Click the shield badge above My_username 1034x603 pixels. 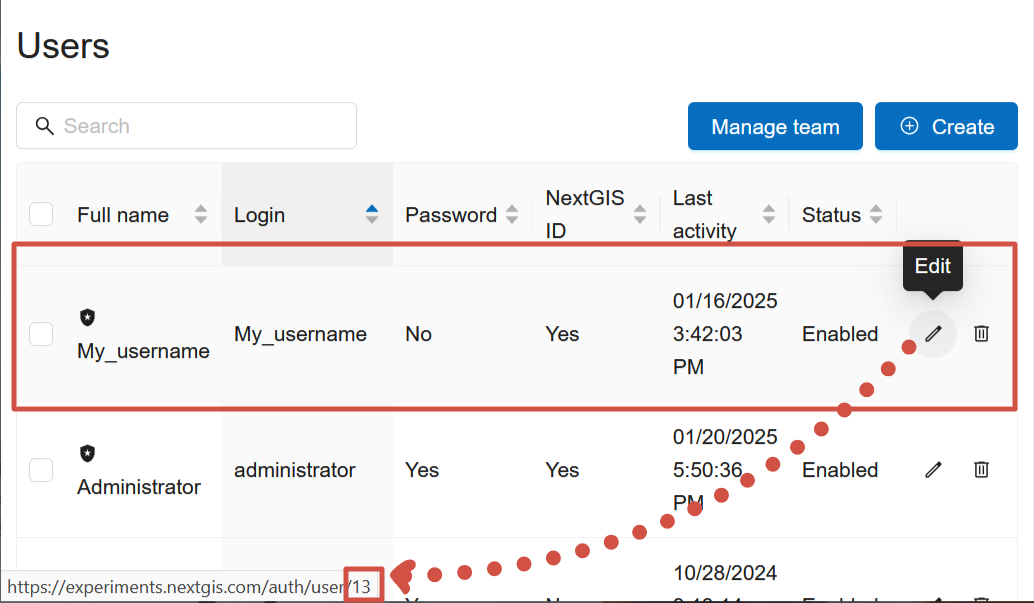coord(87,317)
